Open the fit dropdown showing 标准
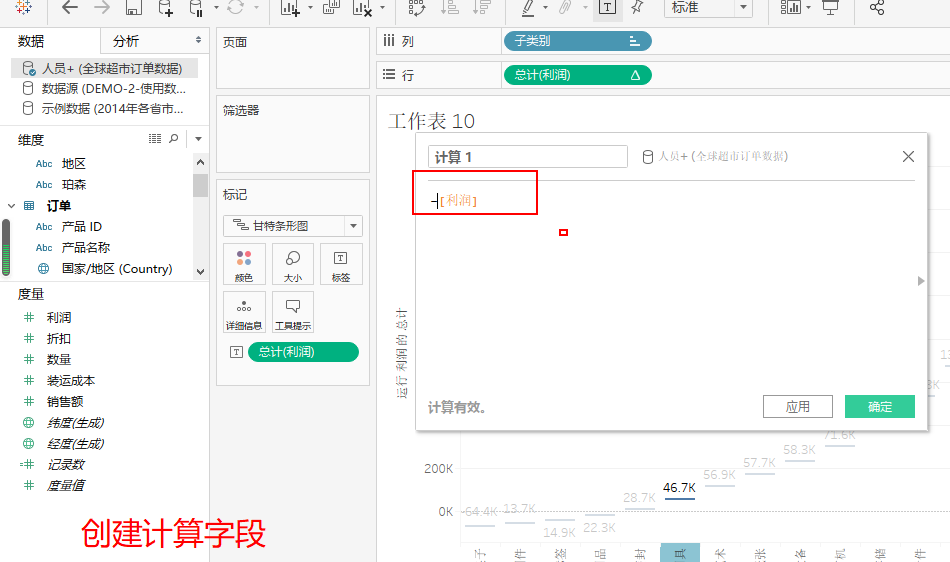Viewport: 950px width, 562px height. pyautogui.click(x=708, y=8)
